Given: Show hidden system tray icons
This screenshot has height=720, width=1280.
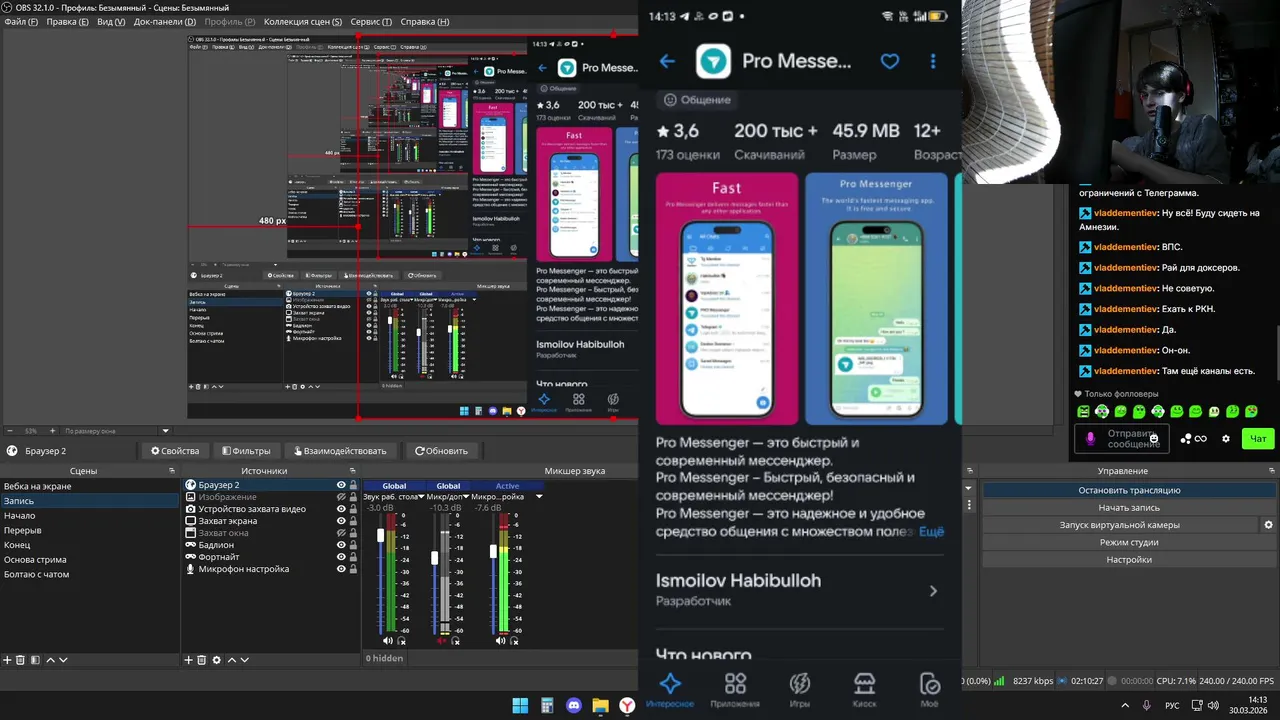Looking at the screenshot, I should [1125, 705].
